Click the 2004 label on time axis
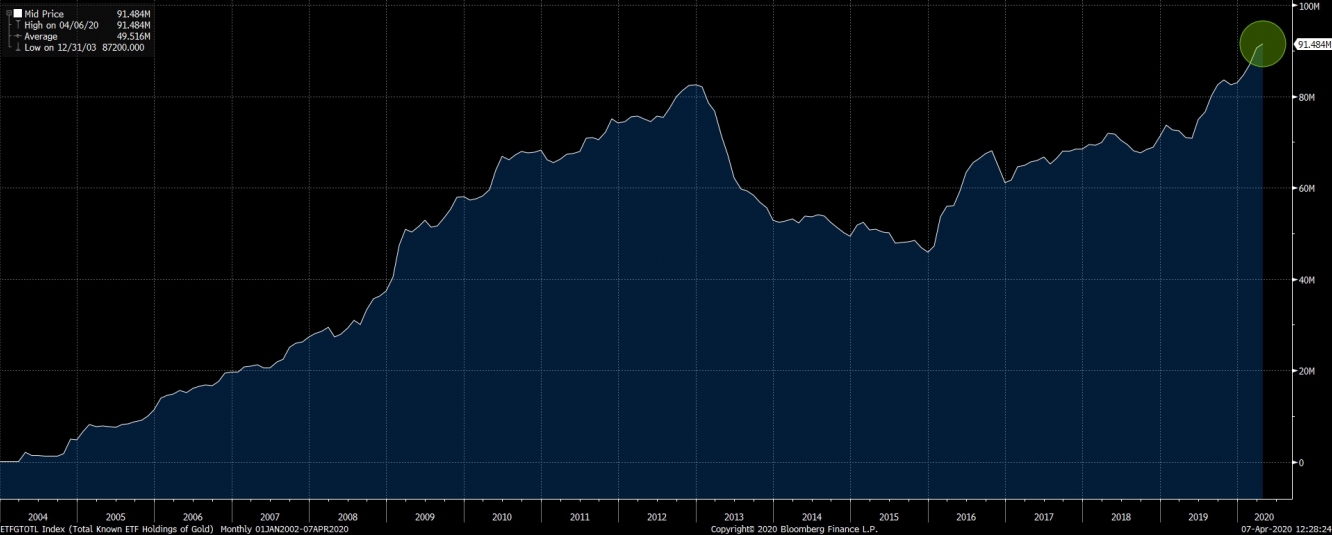Screen dimensions: 1332x535 click(x=38, y=517)
